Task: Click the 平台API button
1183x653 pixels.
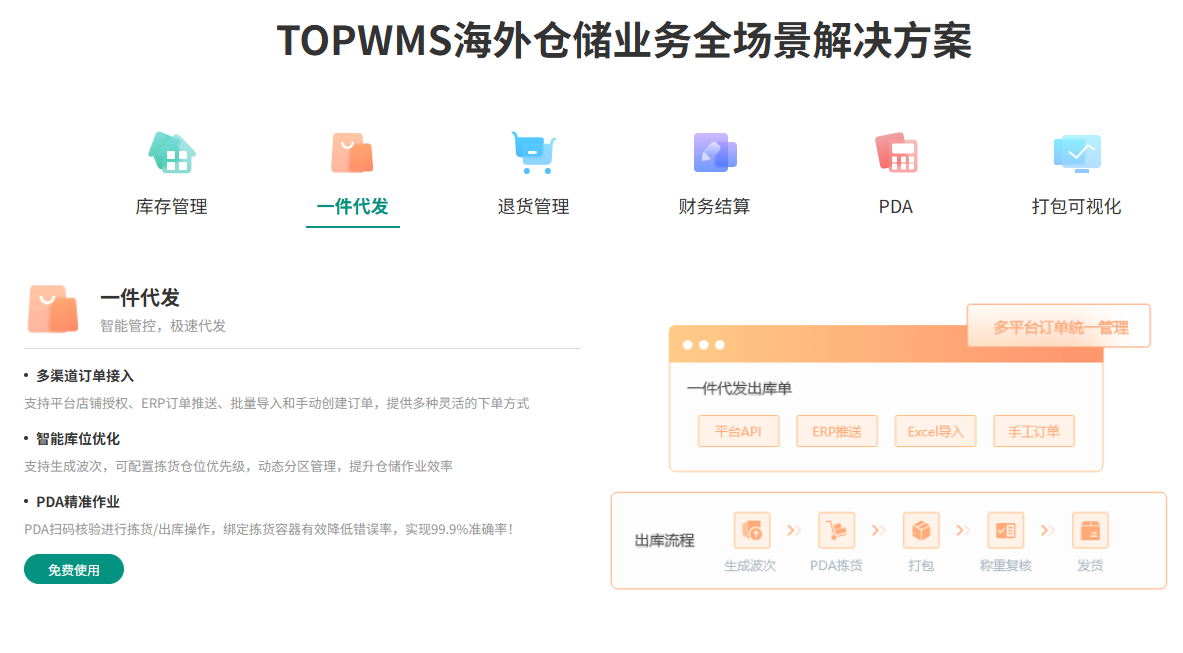Action: [738, 432]
